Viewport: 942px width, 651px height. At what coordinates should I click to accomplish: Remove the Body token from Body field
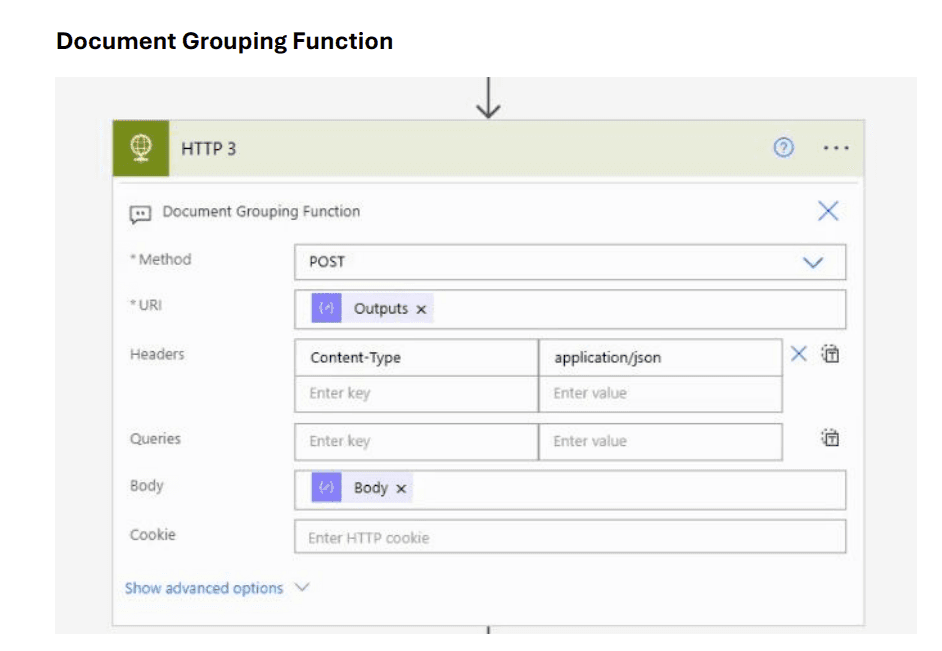click(401, 489)
